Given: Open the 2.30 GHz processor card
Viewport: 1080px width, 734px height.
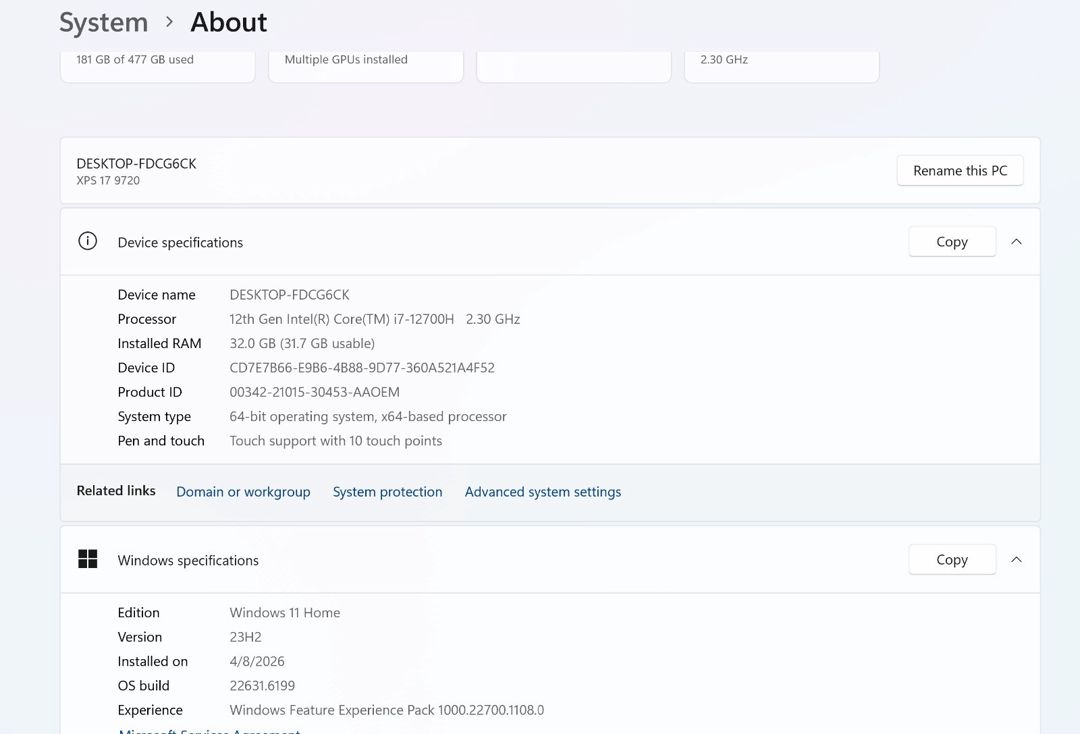Looking at the screenshot, I should click(782, 66).
